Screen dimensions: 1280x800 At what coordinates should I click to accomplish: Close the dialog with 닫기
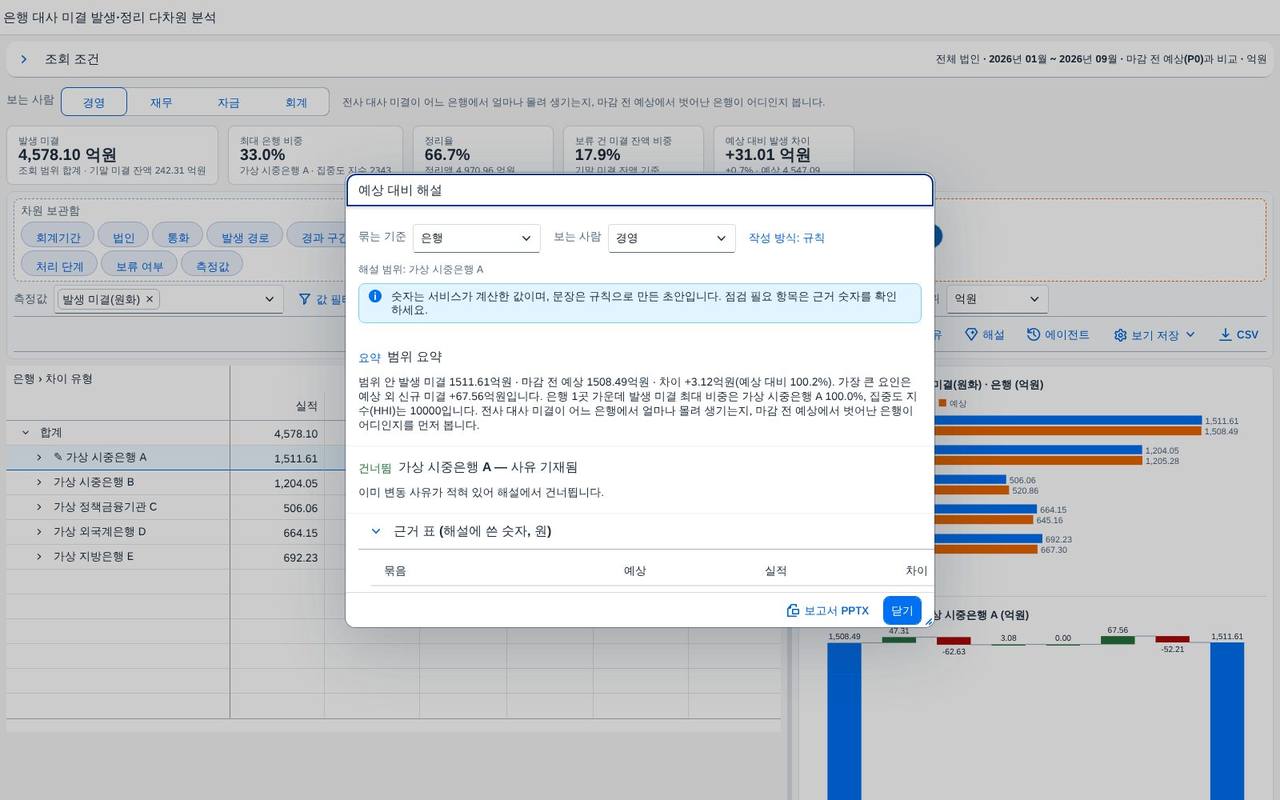pyautogui.click(x=902, y=610)
